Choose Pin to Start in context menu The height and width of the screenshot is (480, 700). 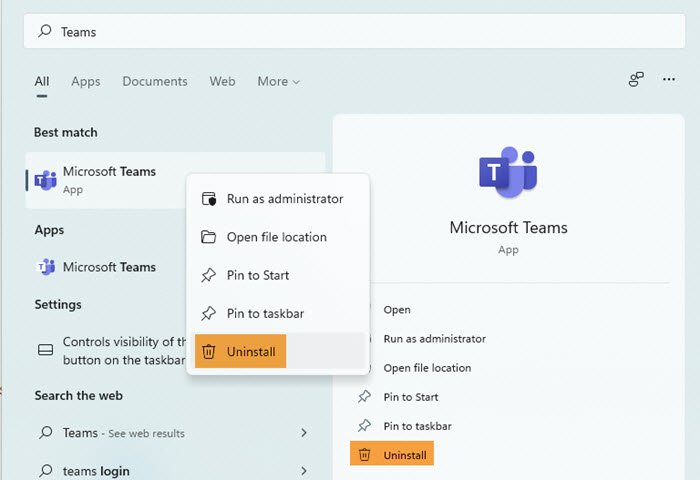[x=280, y=275]
